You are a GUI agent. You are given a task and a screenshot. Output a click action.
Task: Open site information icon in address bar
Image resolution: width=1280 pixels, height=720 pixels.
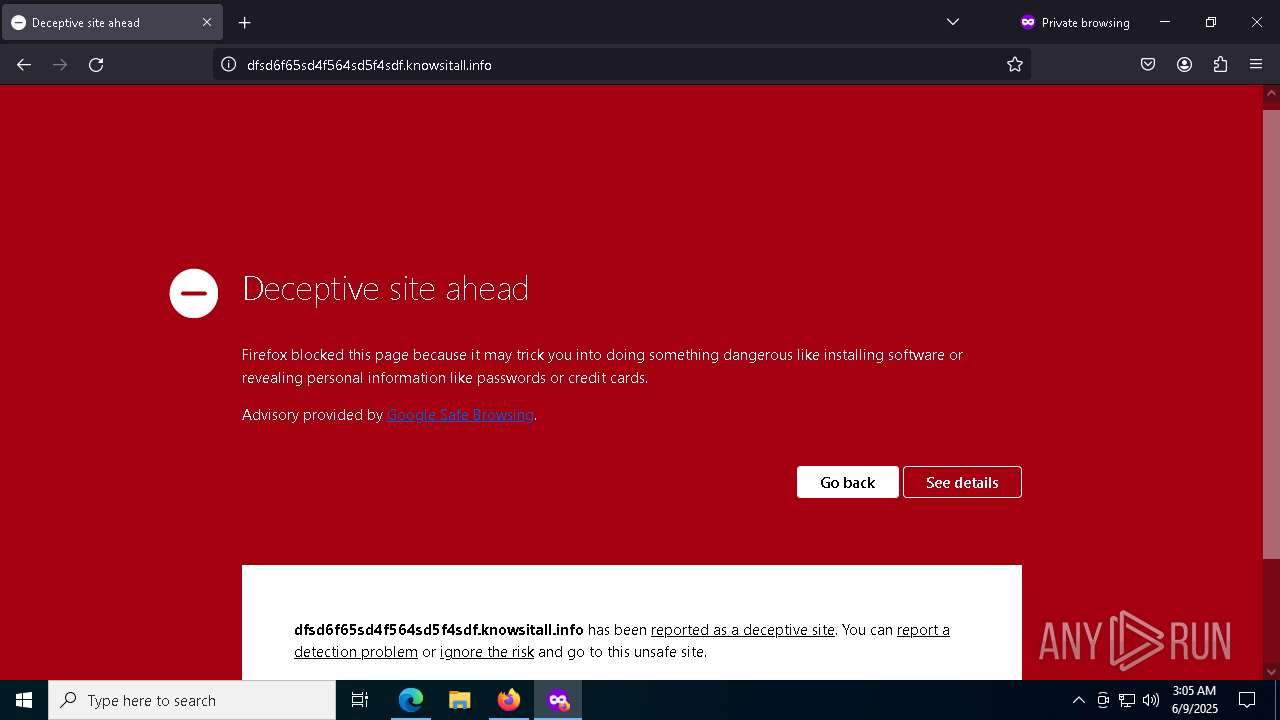[228, 65]
